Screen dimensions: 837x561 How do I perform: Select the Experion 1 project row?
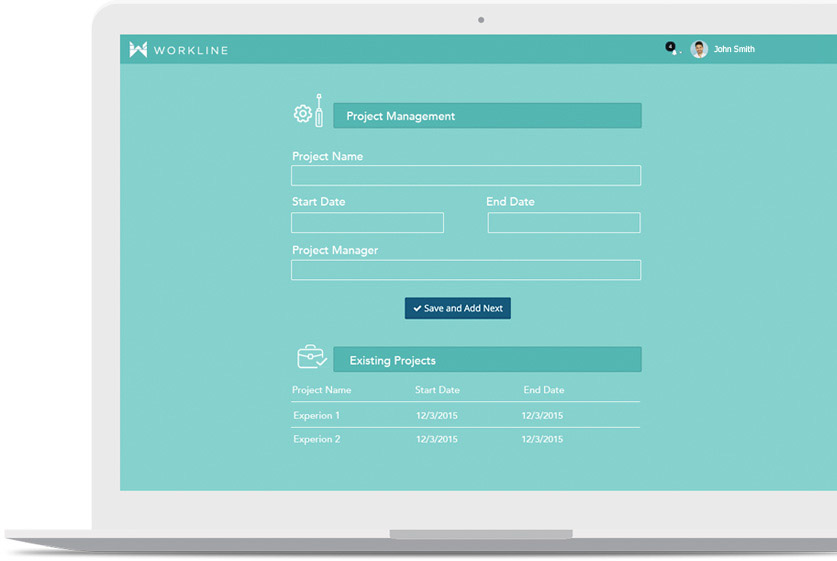tap(465, 415)
